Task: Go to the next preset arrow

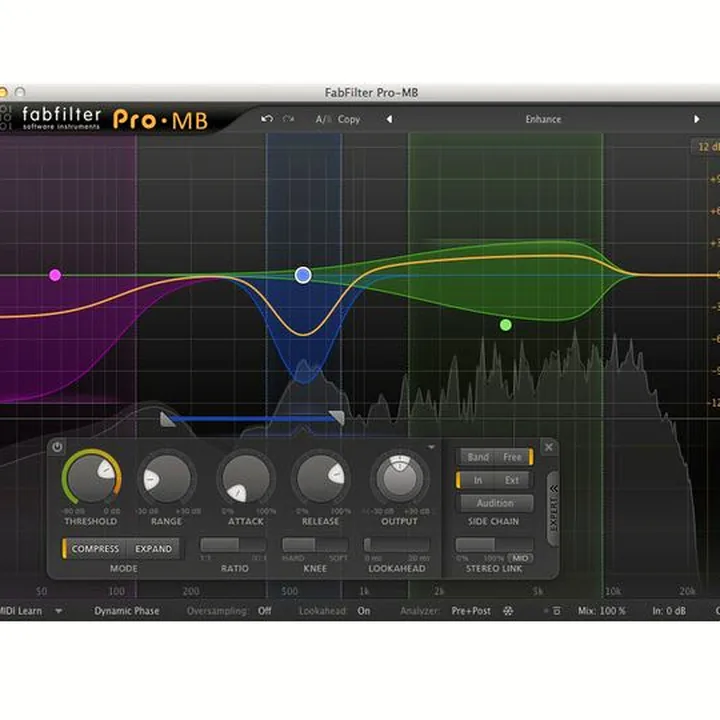Action: click(697, 119)
